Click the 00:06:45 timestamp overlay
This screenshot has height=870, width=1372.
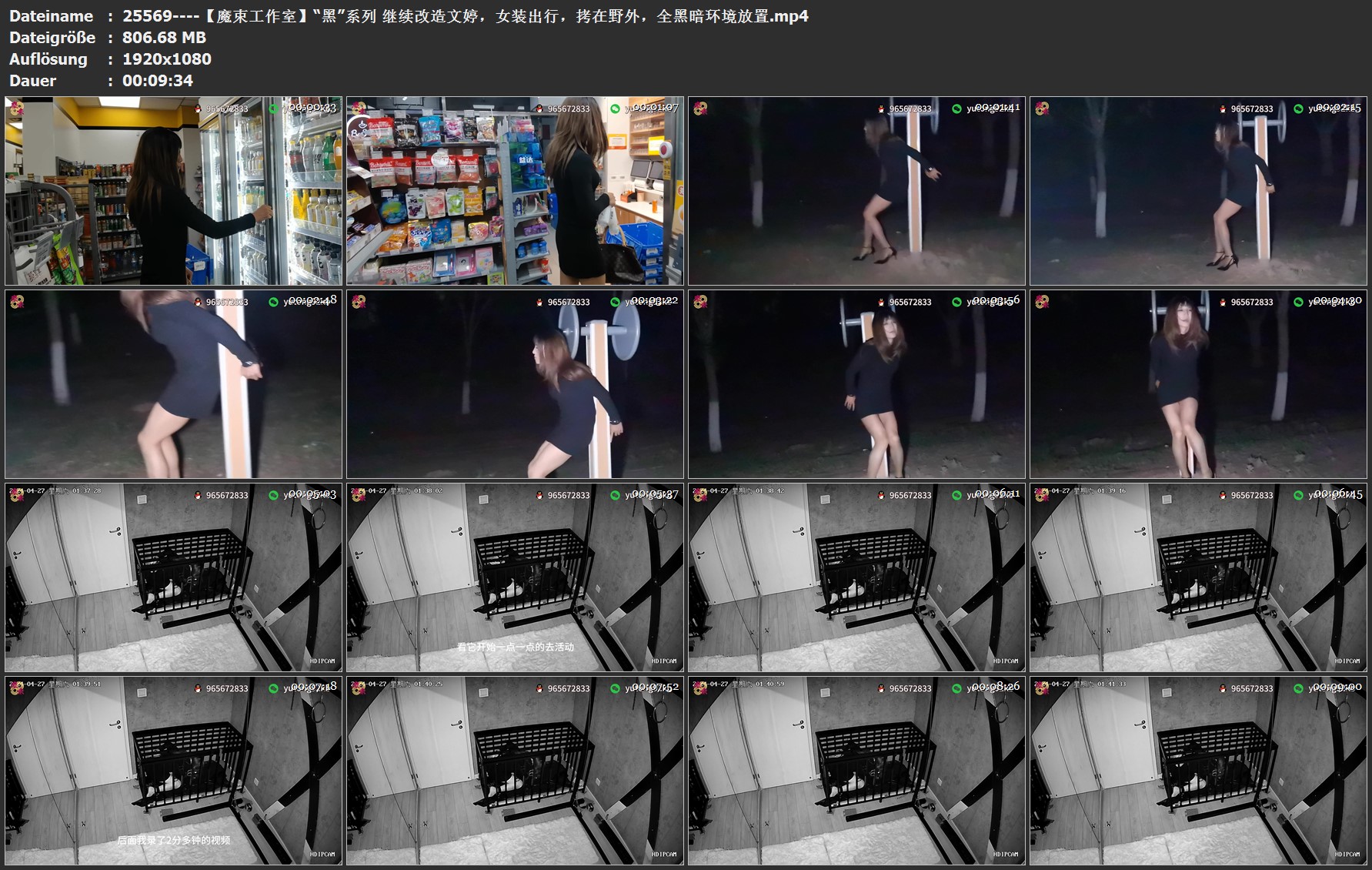tap(1338, 494)
